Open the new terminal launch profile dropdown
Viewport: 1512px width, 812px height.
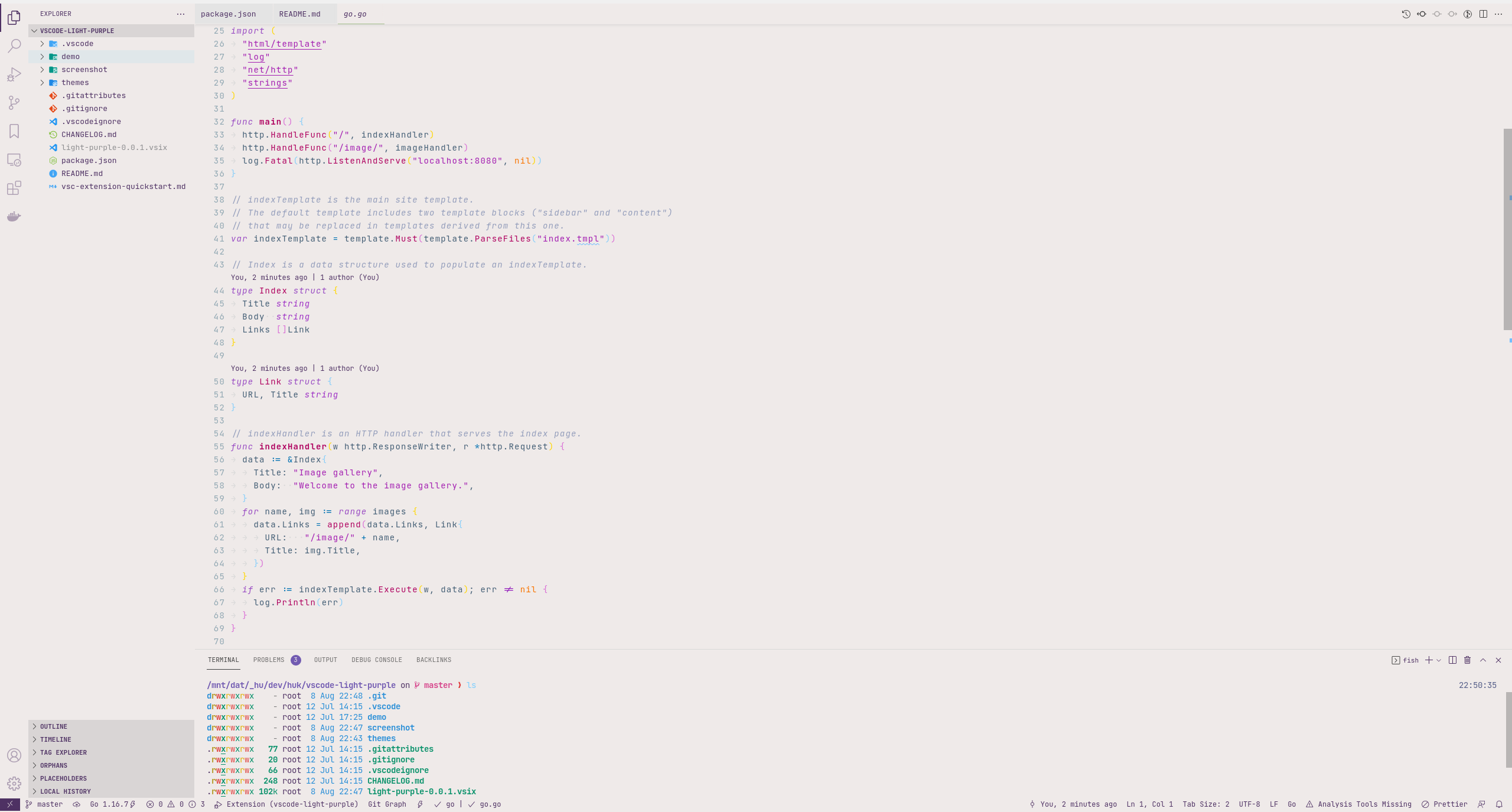pyautogui.click(x=1439, y=660)
